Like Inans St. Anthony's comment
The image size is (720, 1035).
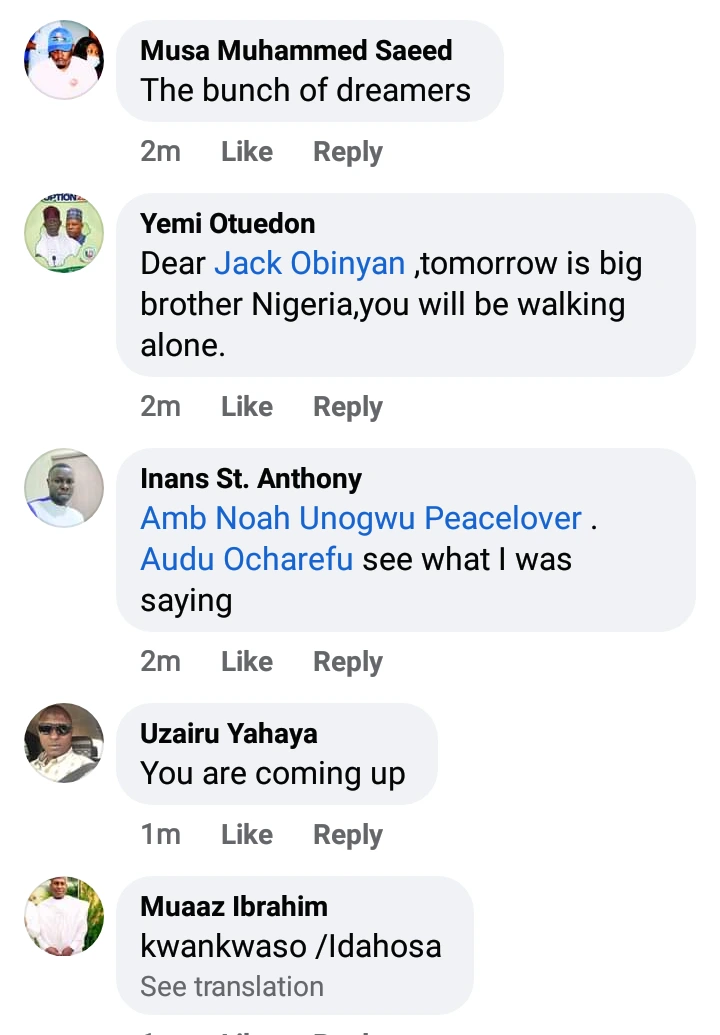[247, 662]
